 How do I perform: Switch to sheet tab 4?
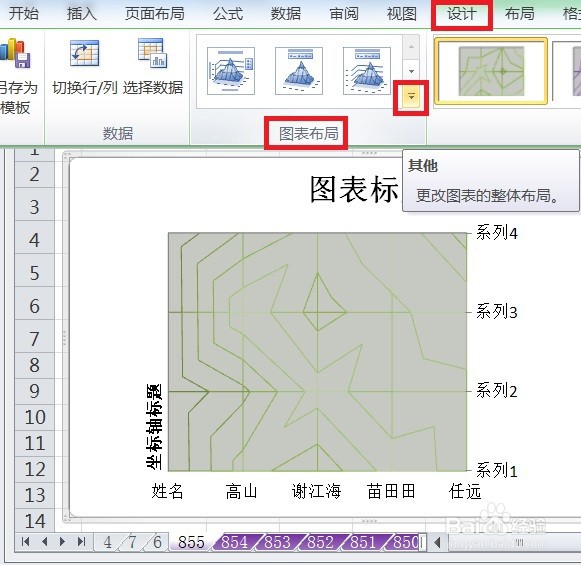(108, 542)
